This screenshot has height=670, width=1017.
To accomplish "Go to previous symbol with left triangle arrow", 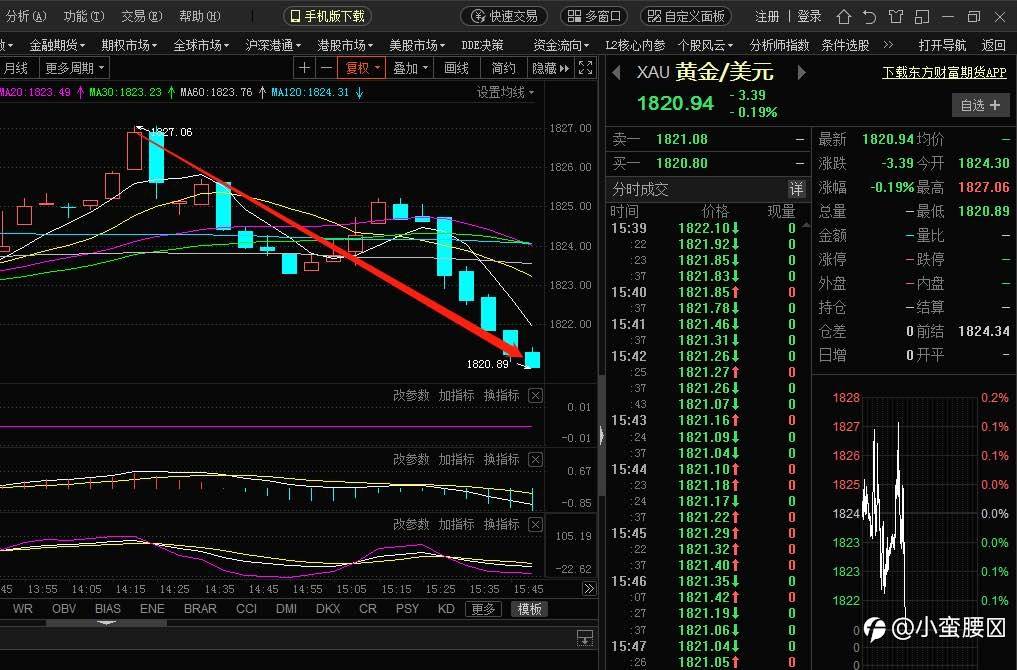I will 616,73.
